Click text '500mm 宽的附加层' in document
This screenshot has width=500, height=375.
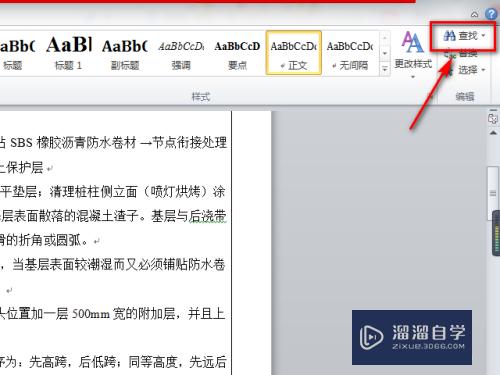tap(124, 313)
